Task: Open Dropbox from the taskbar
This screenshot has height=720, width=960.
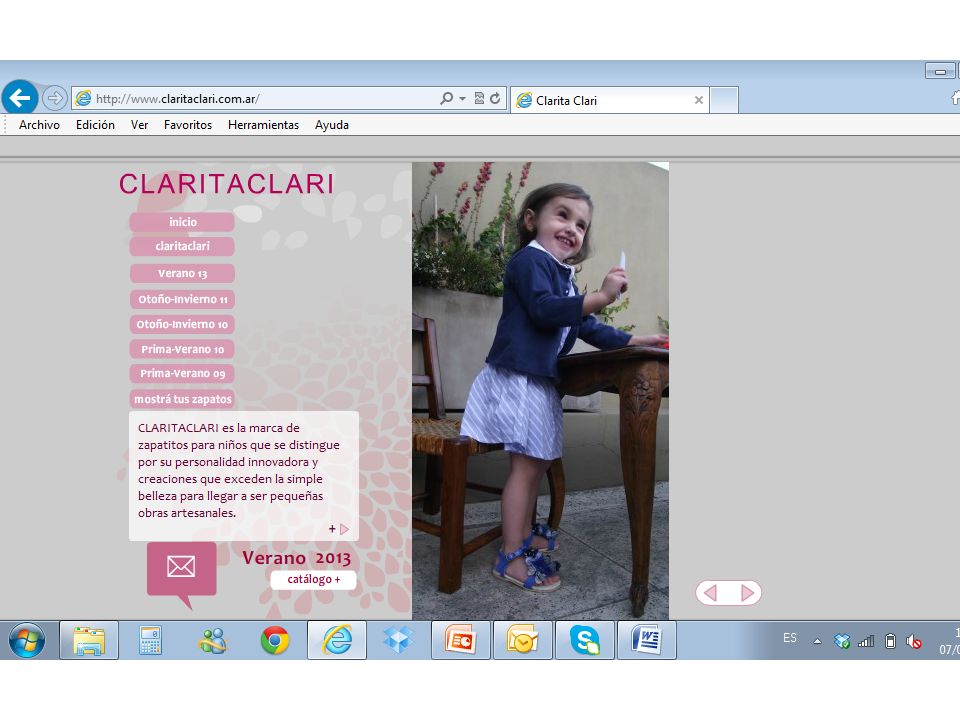Action: click(398, 640)
